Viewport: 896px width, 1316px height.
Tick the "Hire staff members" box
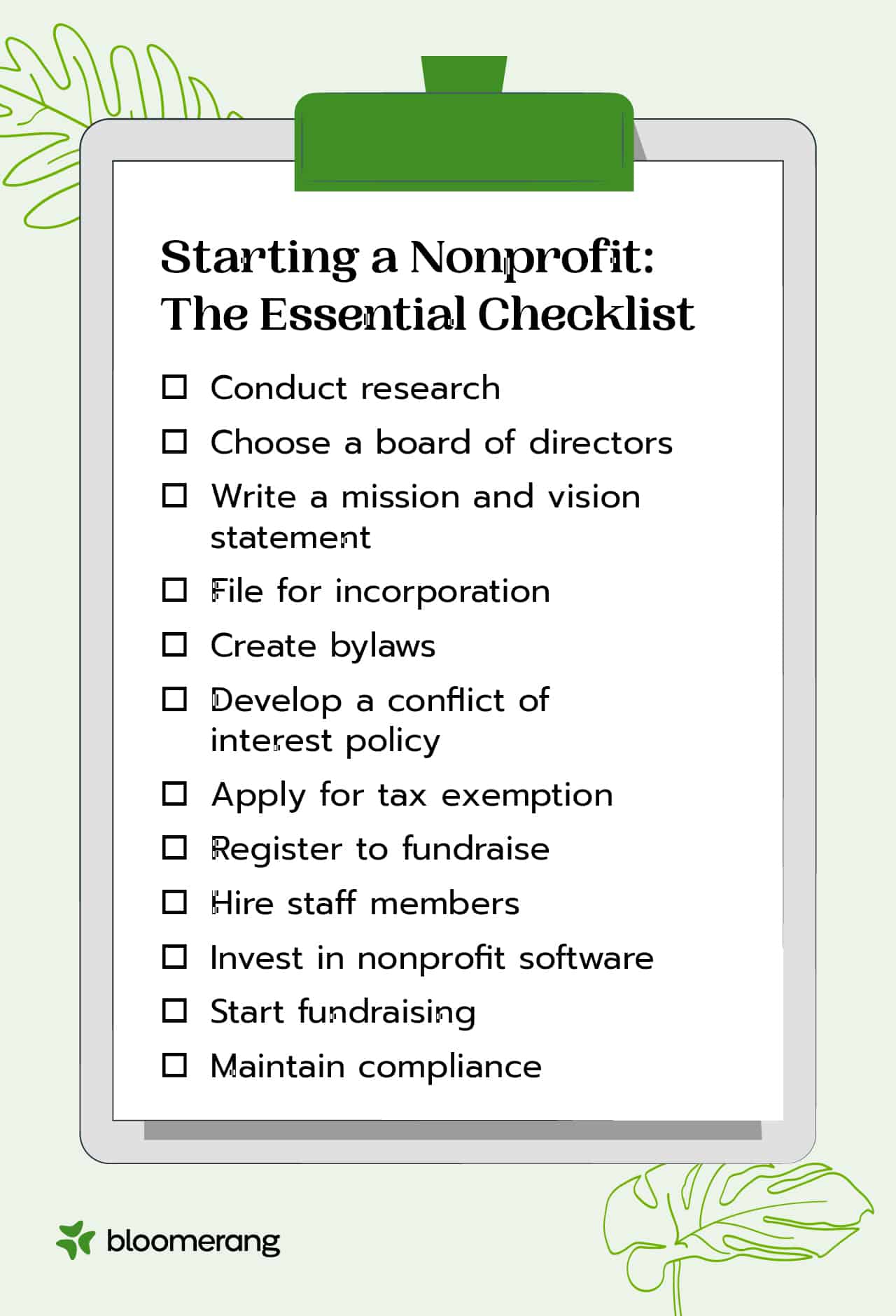174,902
